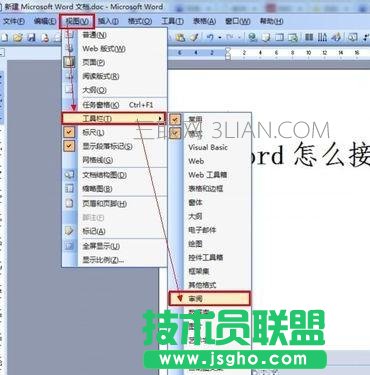Image resolution: width=370 pixels, height=375 pixels.
Task: Click the Insert Table toolbar icon
Action: tap(279, 37)
